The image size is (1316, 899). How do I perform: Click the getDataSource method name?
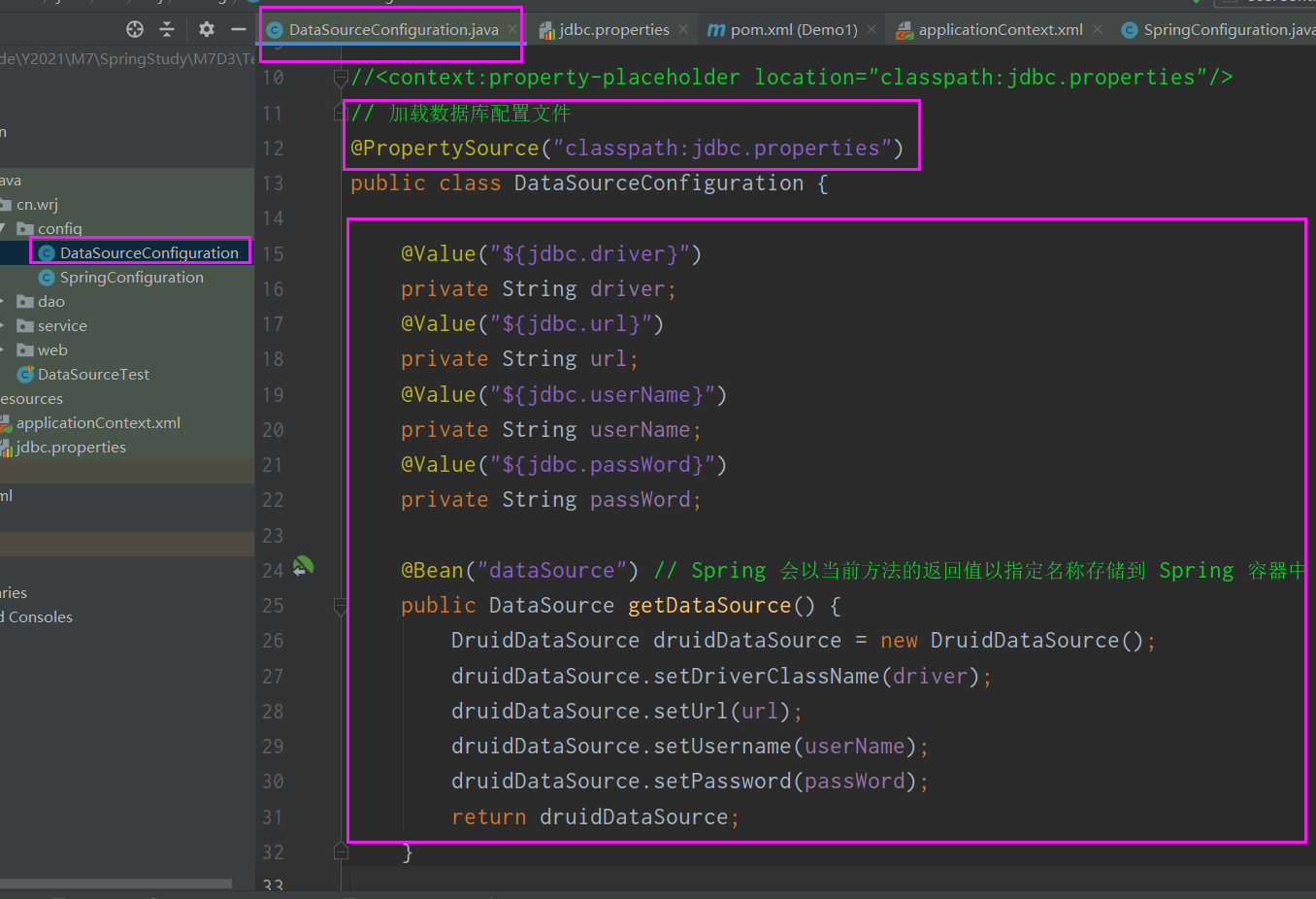pos(709,606)
